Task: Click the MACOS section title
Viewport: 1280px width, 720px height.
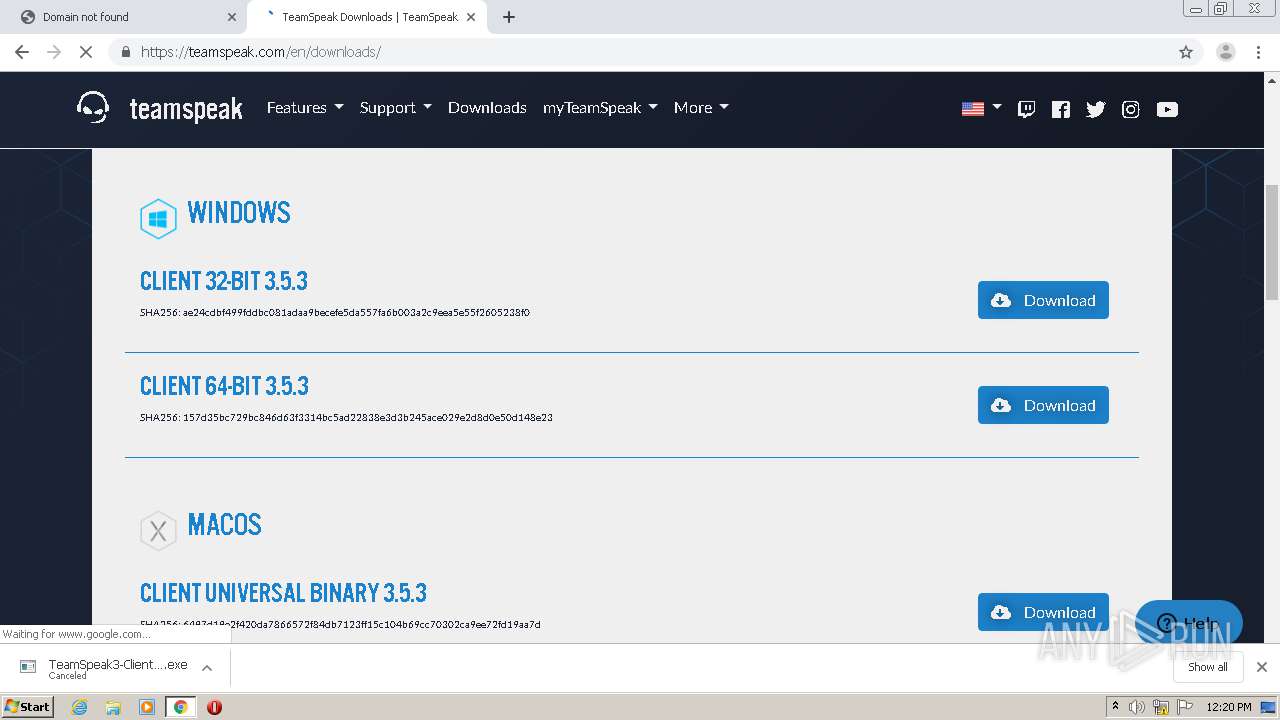Action: [x=224, y=525]
